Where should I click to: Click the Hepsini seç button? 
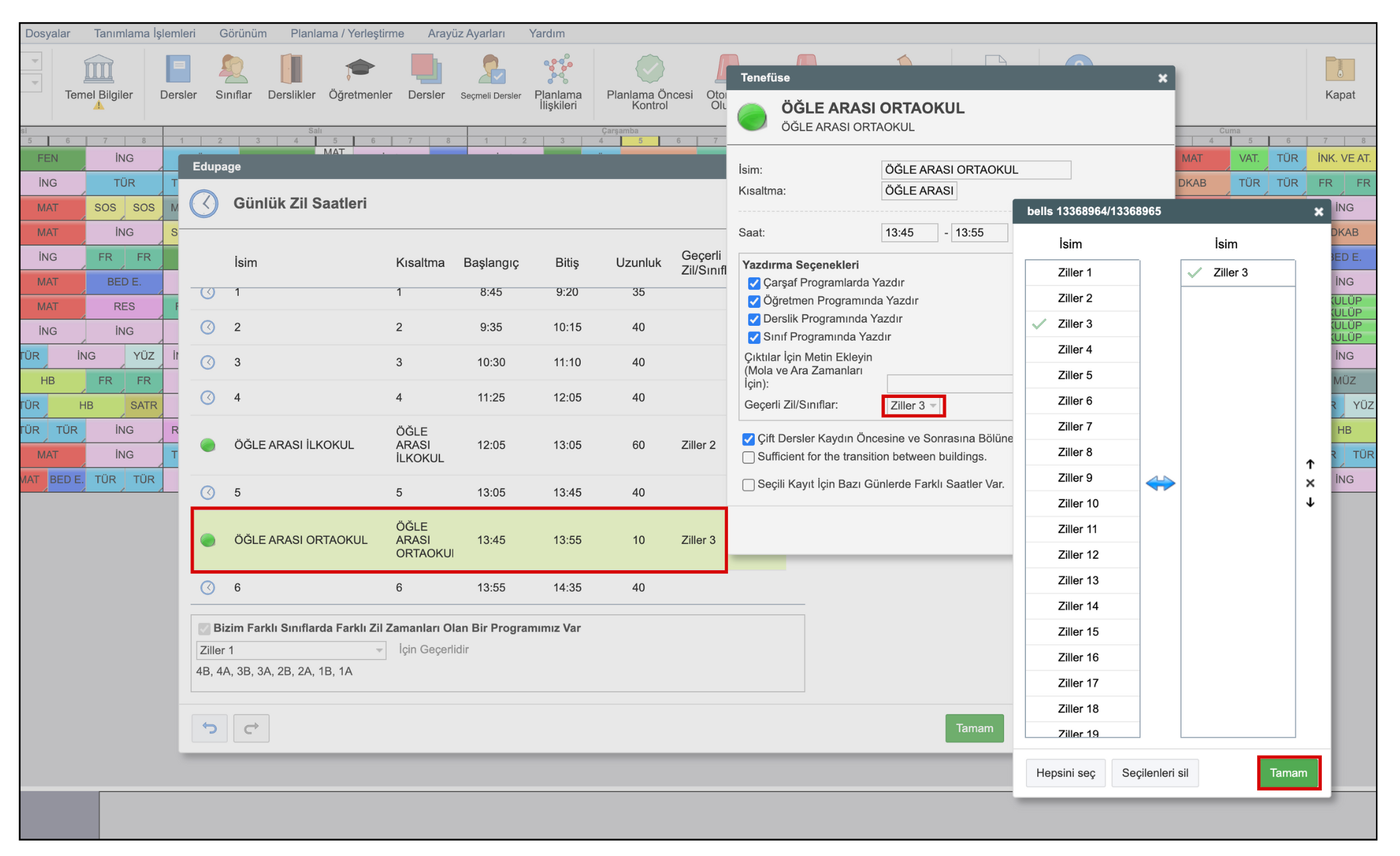pos(1065,773)
